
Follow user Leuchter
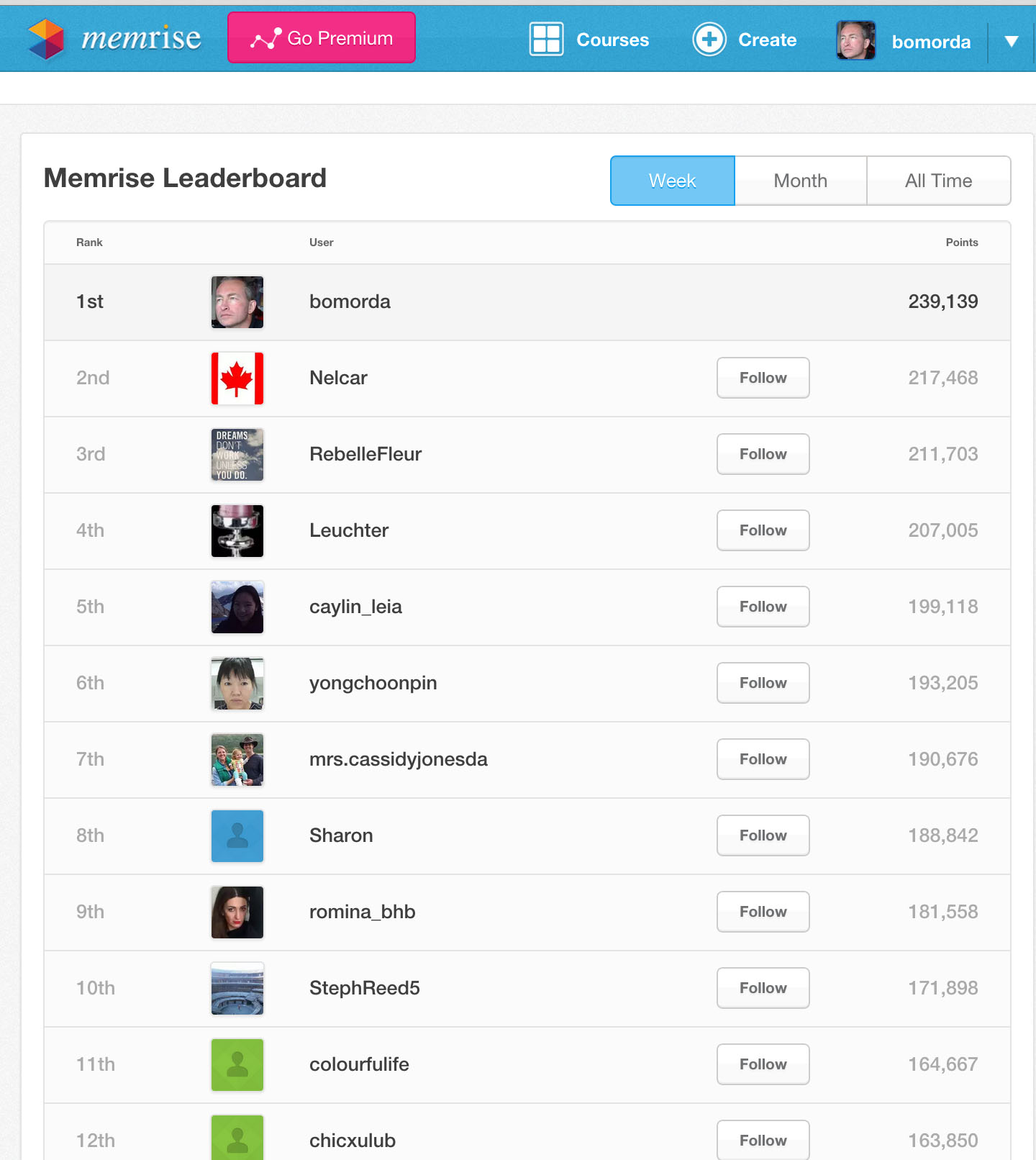(763, 530)
